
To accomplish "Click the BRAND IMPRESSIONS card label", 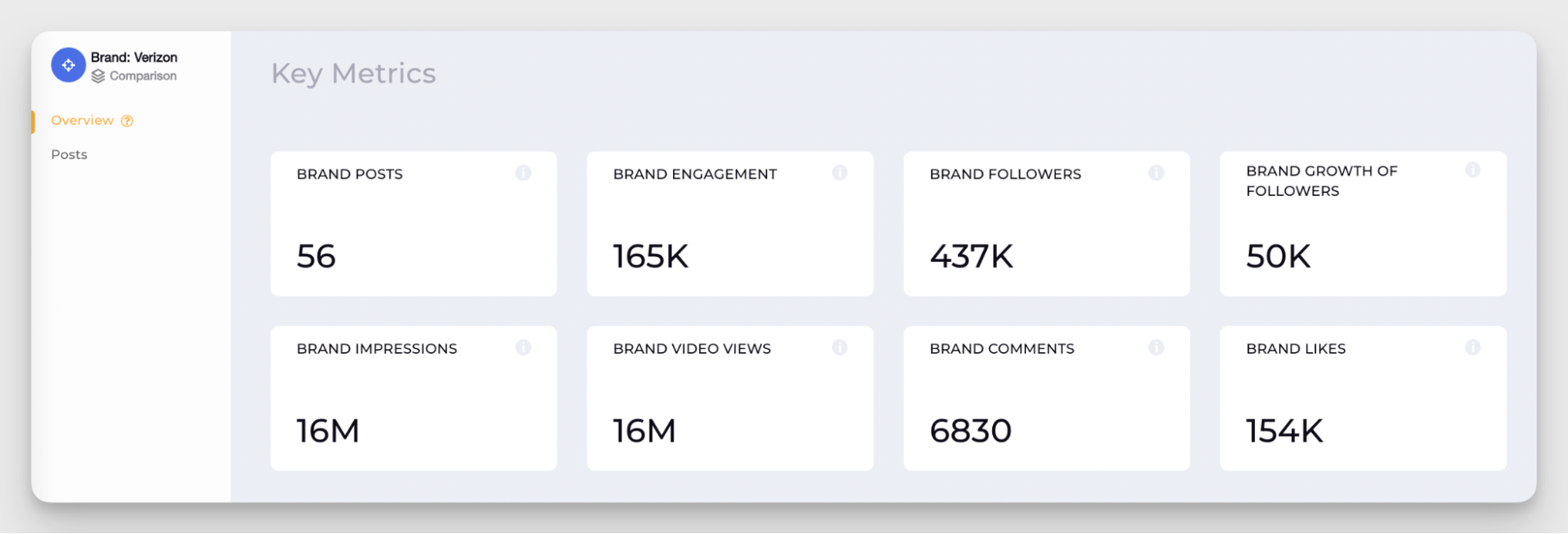I will click(377, 349).
